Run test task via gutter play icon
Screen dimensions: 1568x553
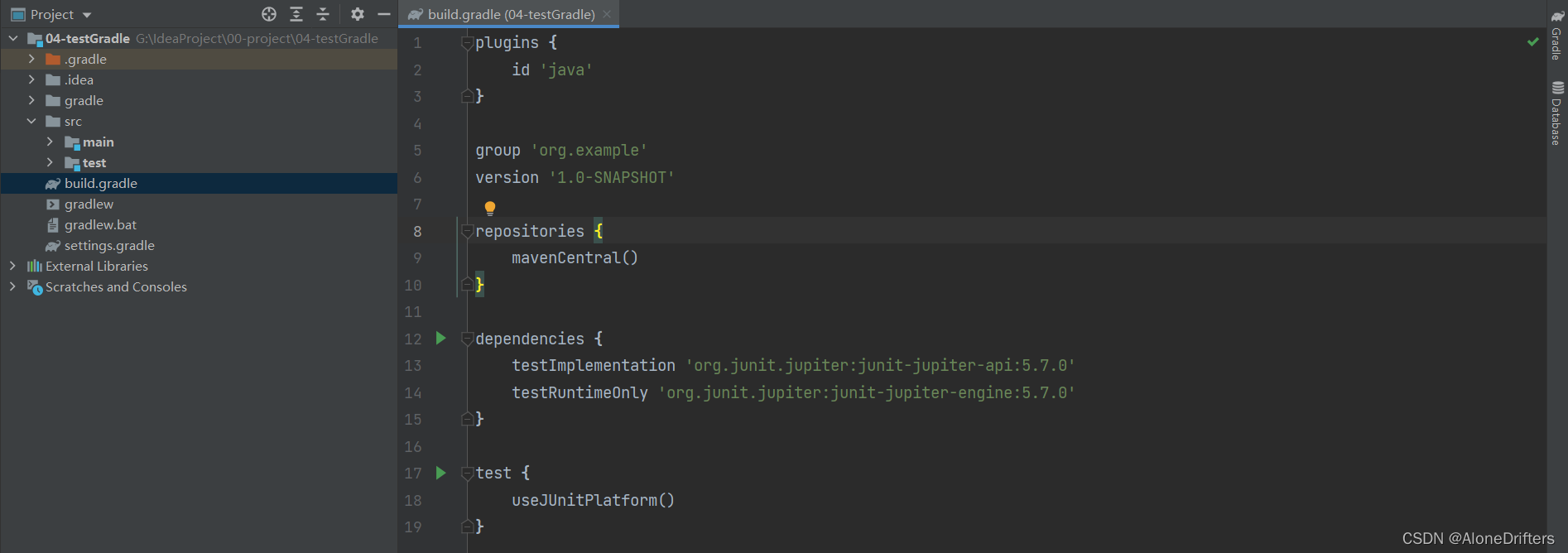[x=441, y=473]
